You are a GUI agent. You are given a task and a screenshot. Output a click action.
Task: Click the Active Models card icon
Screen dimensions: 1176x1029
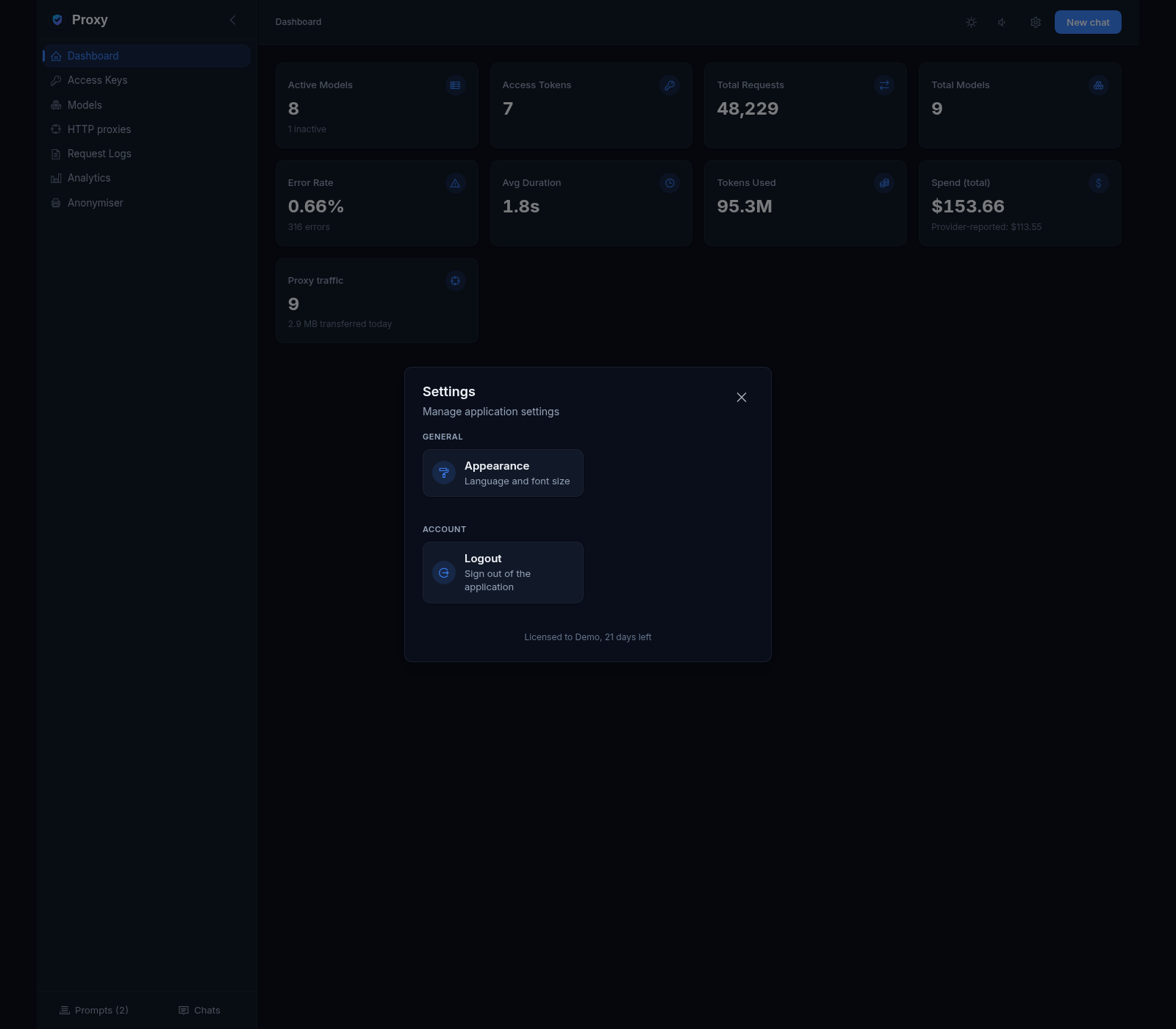click(455, 85)
